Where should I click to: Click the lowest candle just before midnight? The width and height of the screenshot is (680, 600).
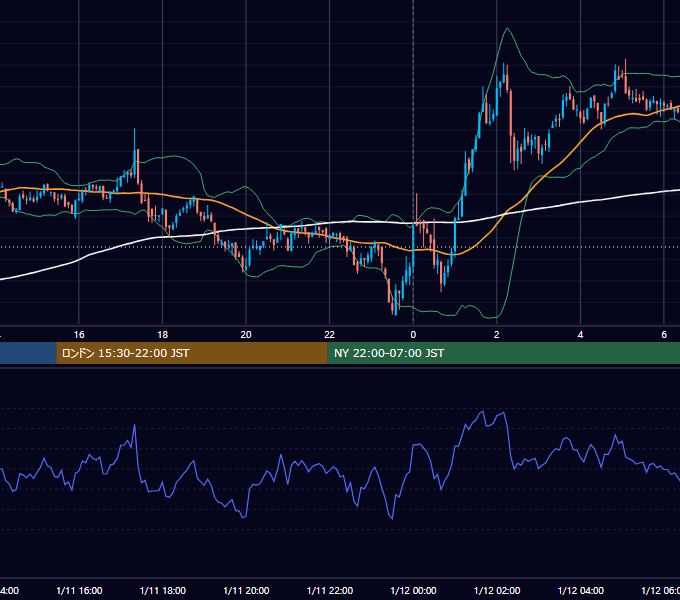396,301
